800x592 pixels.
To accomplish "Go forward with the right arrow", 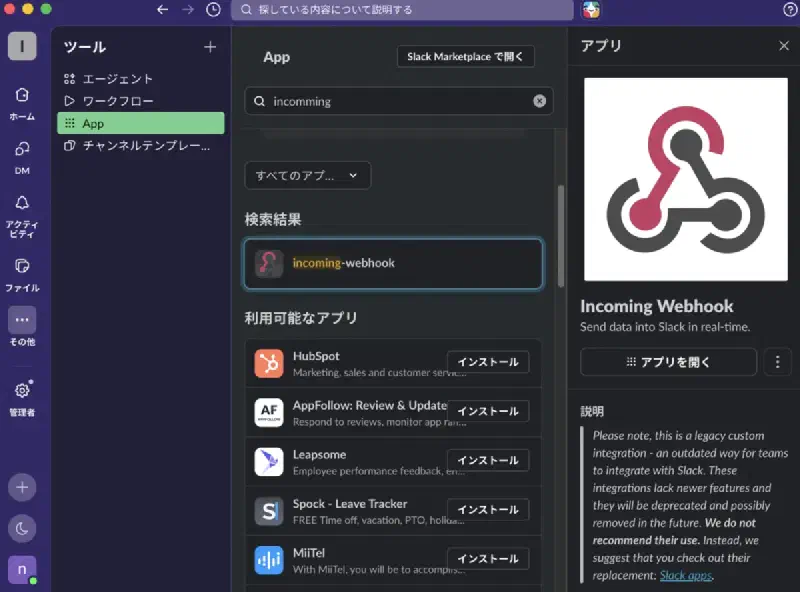I will [x=188, y=10].
